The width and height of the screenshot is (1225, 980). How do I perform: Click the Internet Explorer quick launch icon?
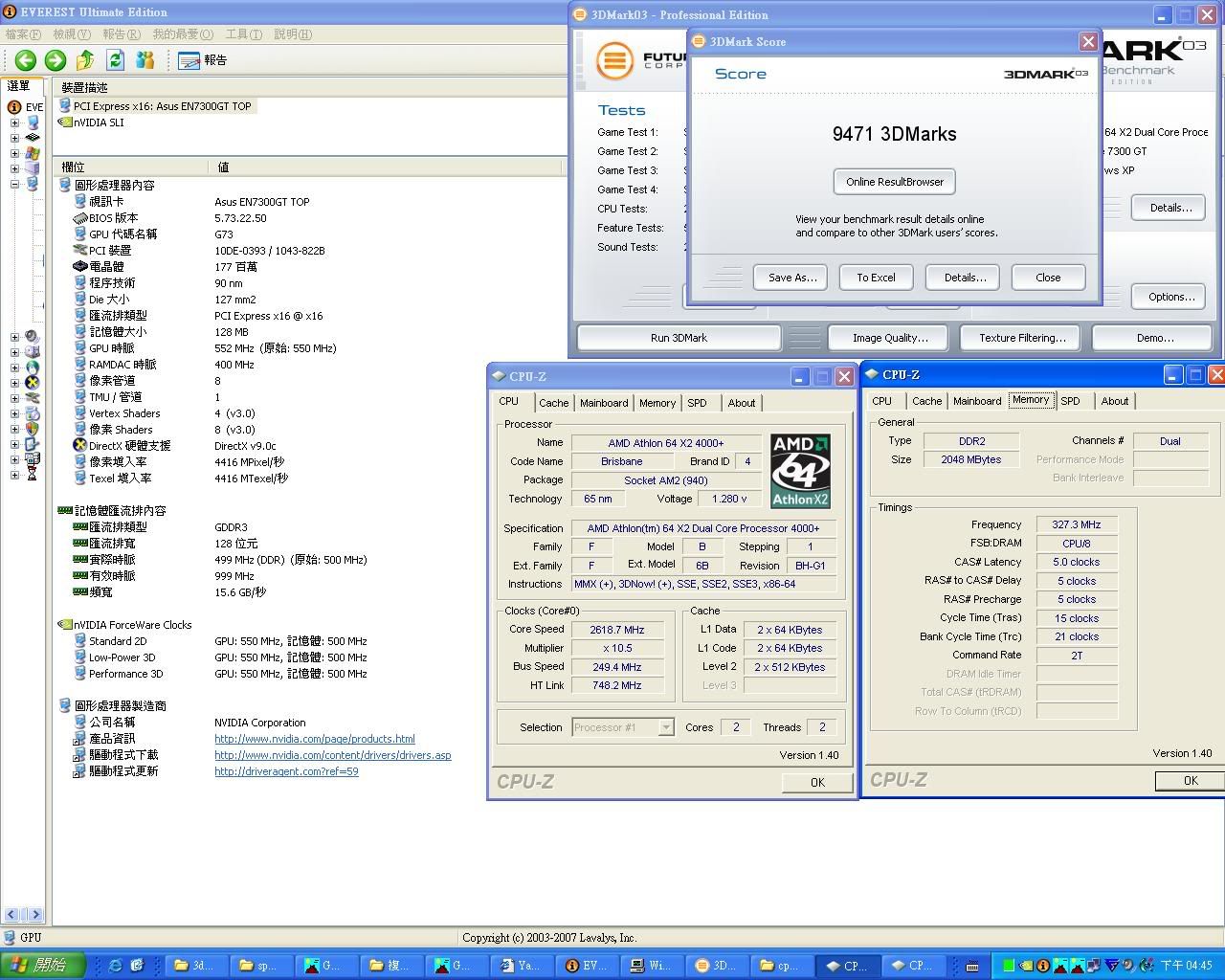click(116, 966)
